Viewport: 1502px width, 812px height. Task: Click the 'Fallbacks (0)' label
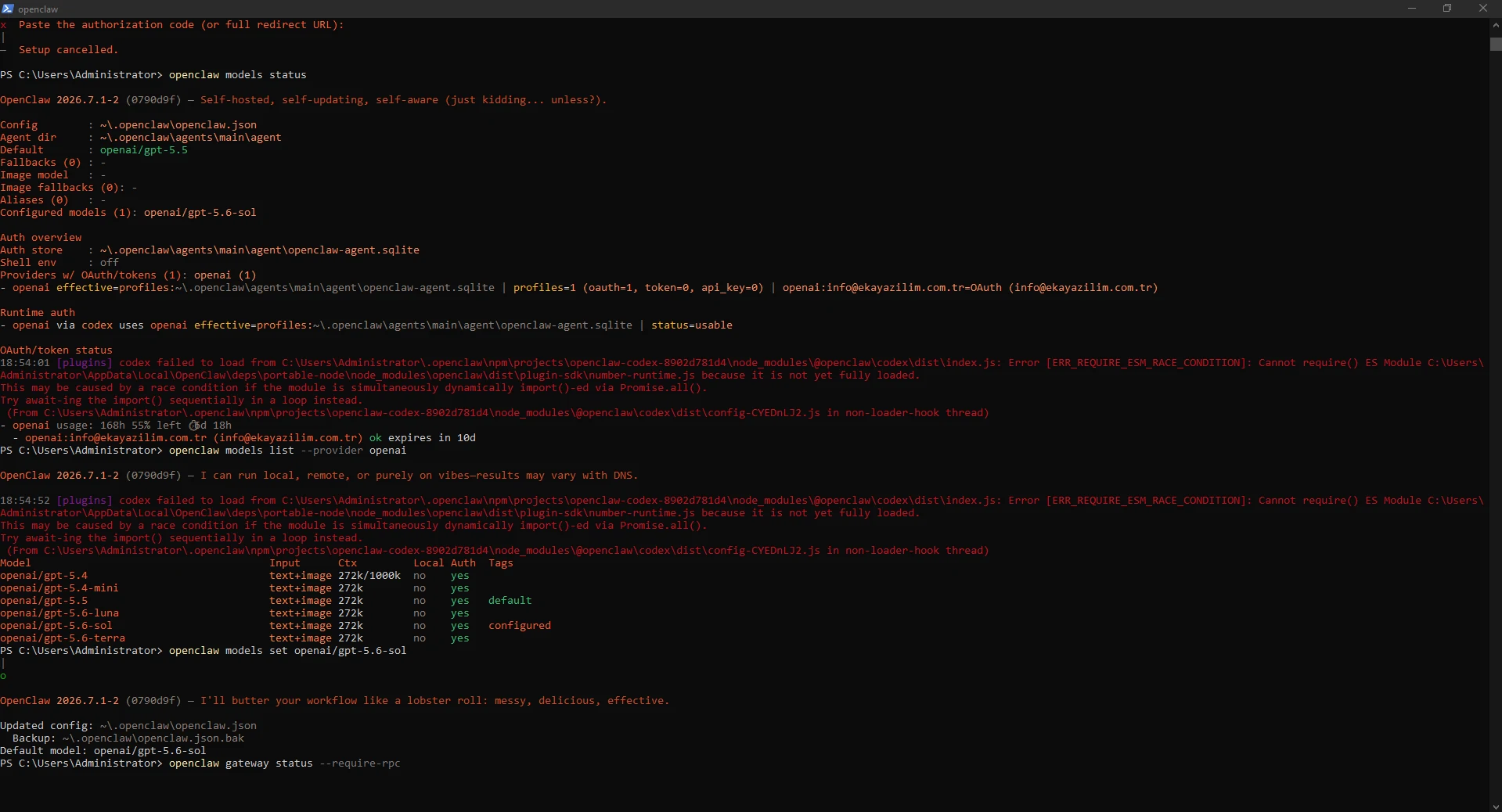point(41,163)
